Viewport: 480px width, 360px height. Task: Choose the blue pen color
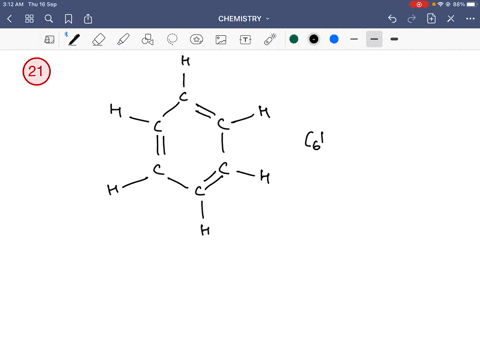(x=334, y=39)
